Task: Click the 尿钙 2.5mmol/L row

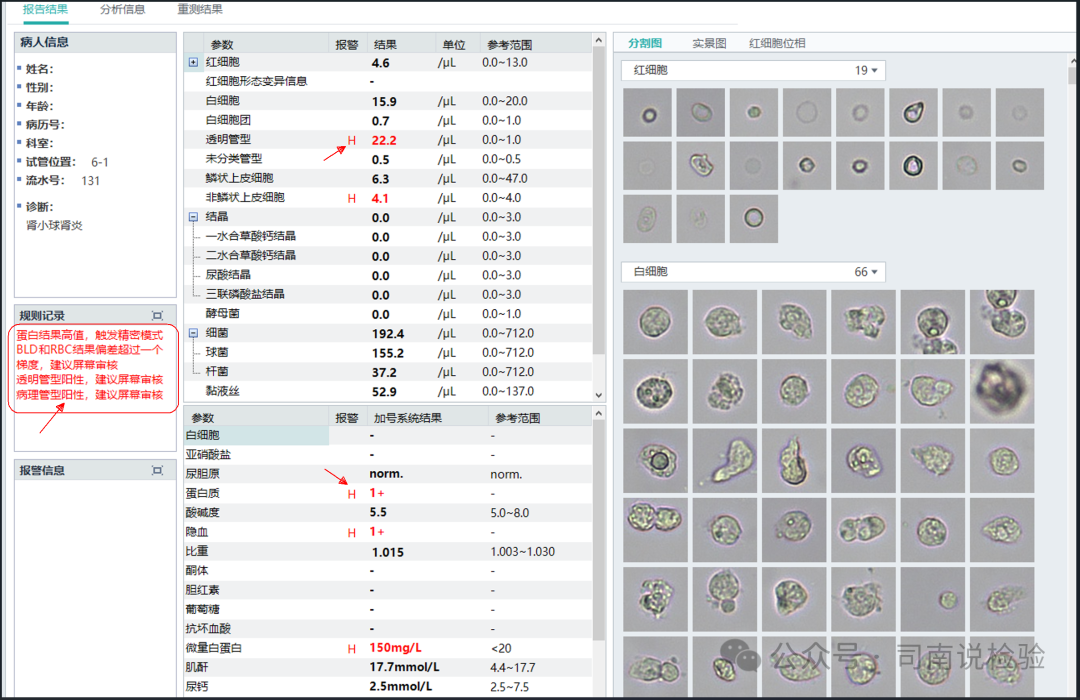Action: pos(387,686)
